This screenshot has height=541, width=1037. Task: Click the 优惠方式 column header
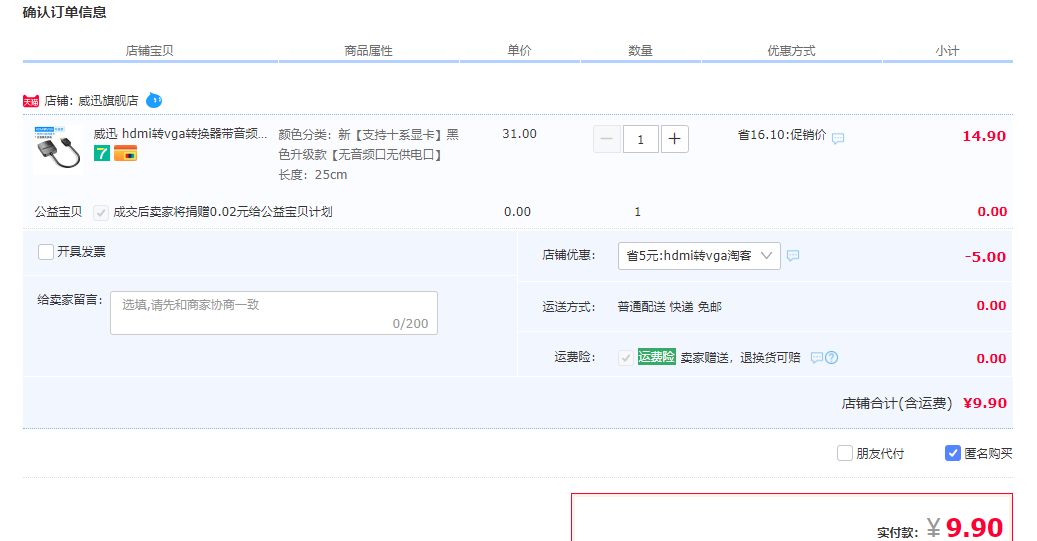point(791,51)
